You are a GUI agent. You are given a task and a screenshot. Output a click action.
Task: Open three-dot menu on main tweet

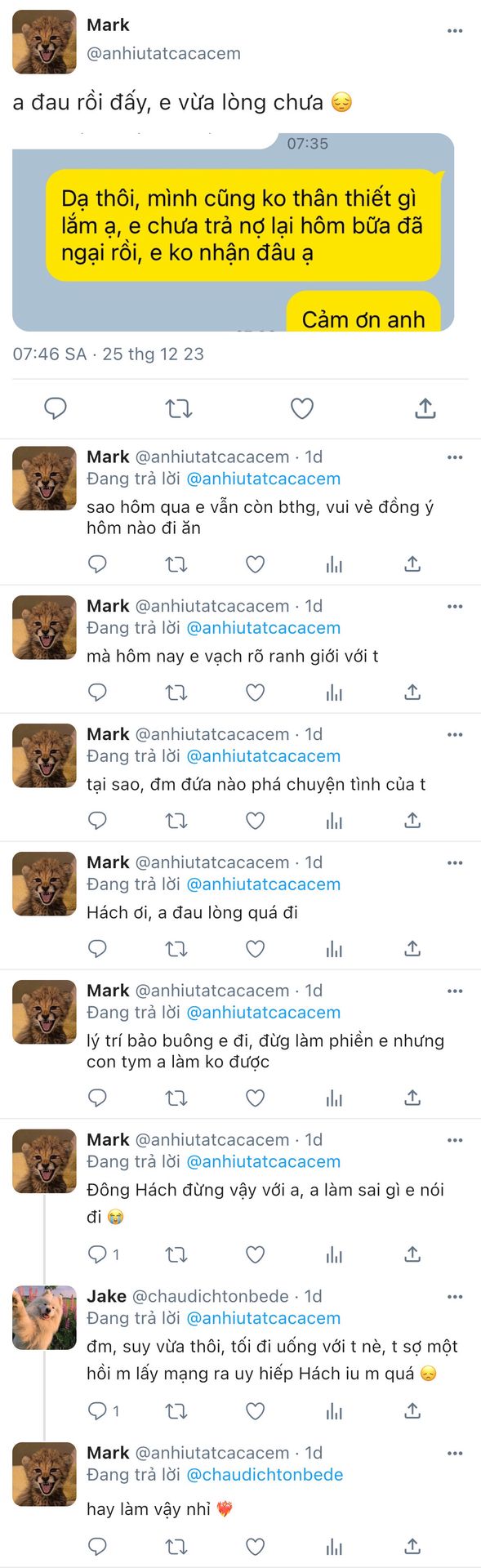(455, 31)
